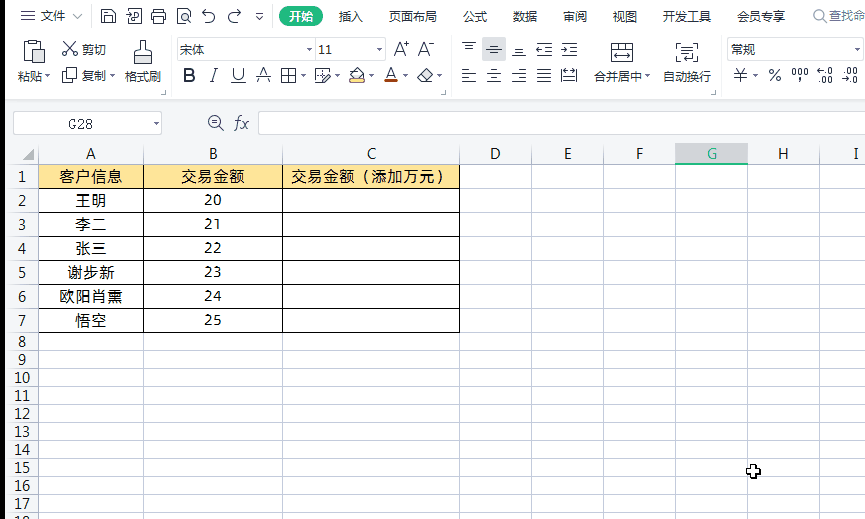Click the formula bar input field
Screen dimensions: 865x519
click(561, 123)
